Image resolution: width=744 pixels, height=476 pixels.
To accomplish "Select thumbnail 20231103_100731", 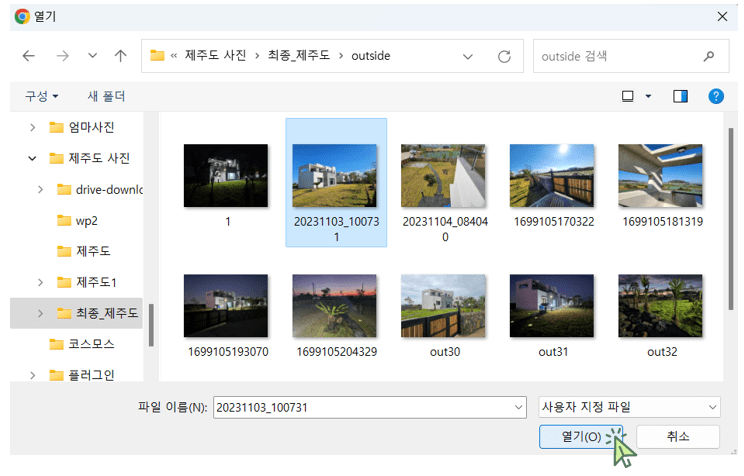I will coord(336,182).
